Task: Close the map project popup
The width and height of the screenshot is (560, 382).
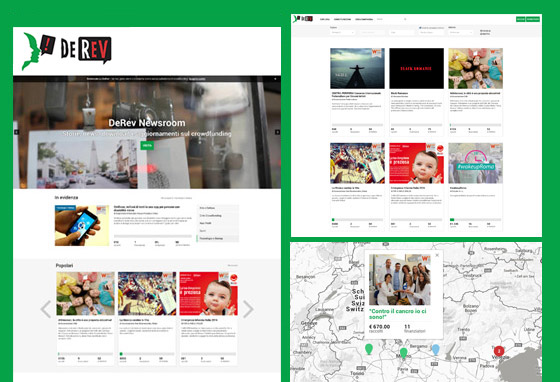Action: [x=437, y=255]
